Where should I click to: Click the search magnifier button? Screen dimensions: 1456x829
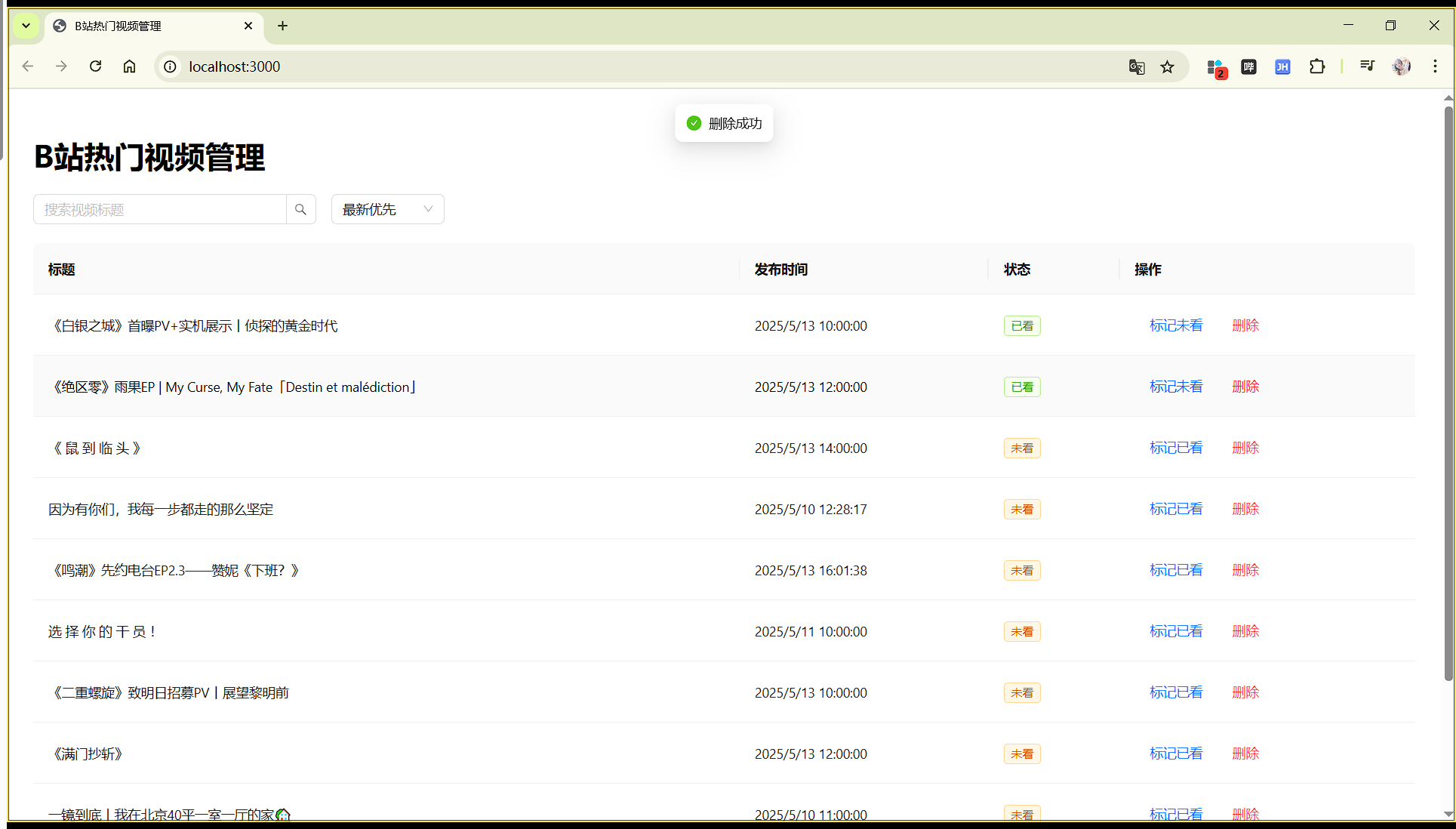tap(300, 209)
